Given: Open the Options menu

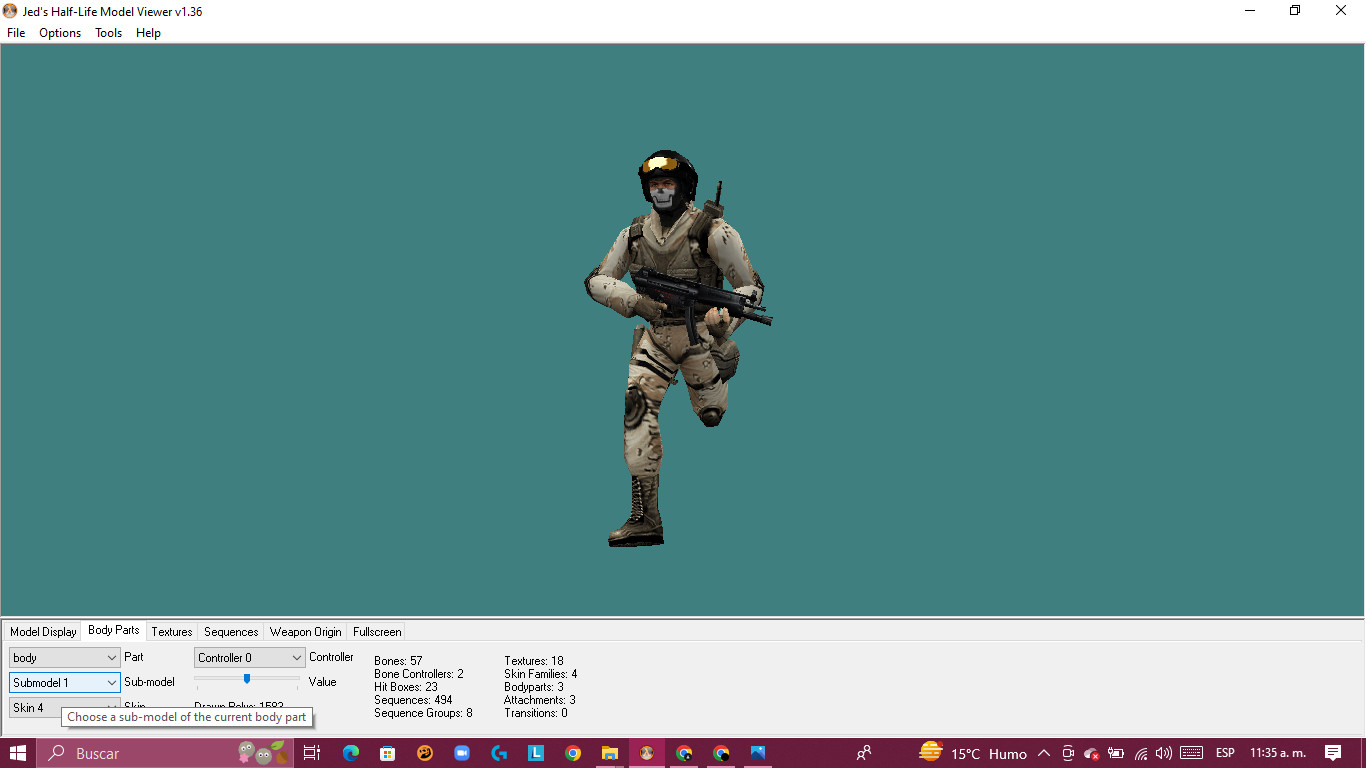Looking at the screenshot, I should click(x=59, y=32).
